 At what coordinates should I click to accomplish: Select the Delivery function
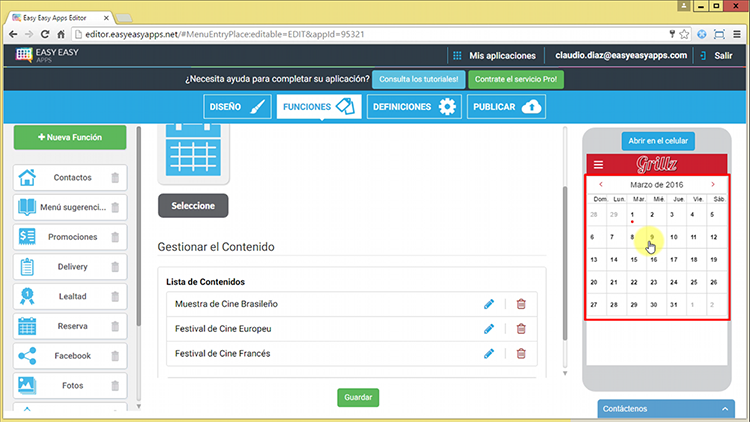coord(70,267)
